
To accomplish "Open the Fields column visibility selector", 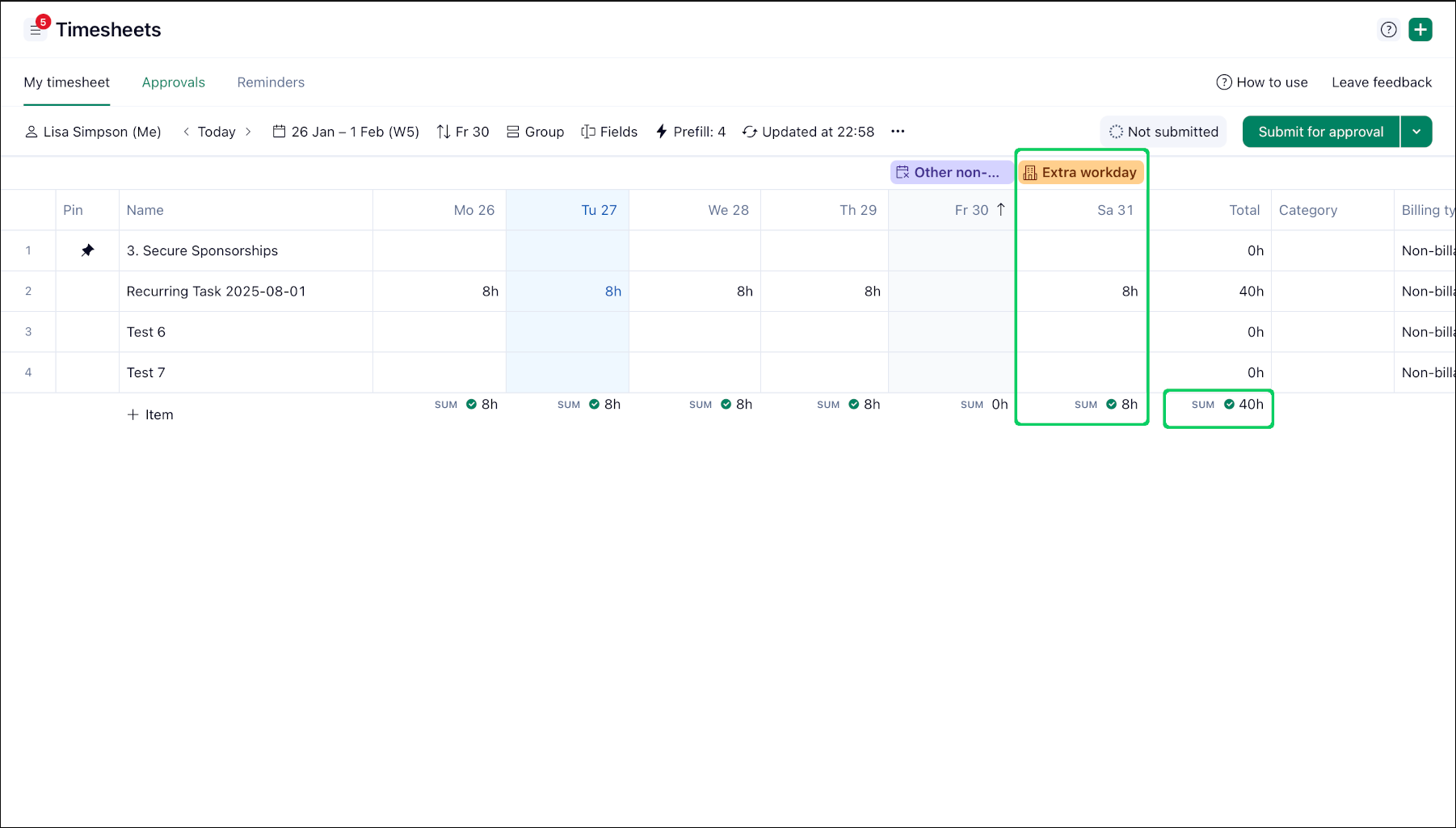I will [x=609, y=132].
